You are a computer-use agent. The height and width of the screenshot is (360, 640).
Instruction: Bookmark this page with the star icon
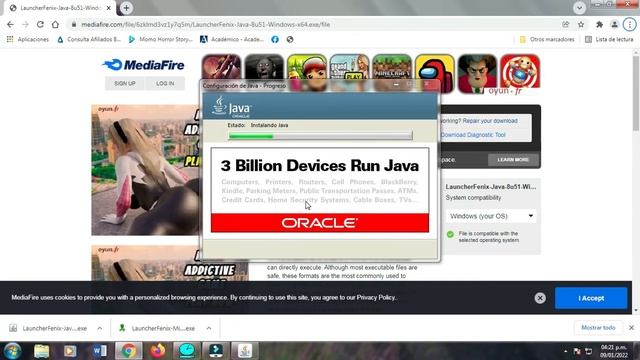(x=581, y=24)
